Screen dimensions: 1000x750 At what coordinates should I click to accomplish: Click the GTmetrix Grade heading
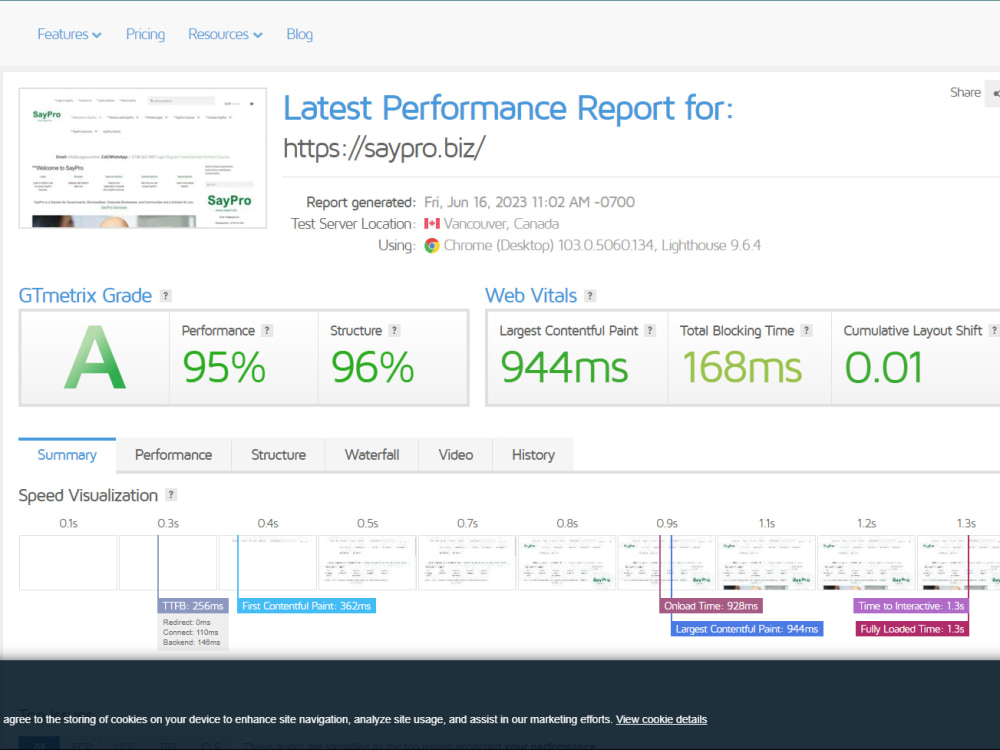point(85,296)
